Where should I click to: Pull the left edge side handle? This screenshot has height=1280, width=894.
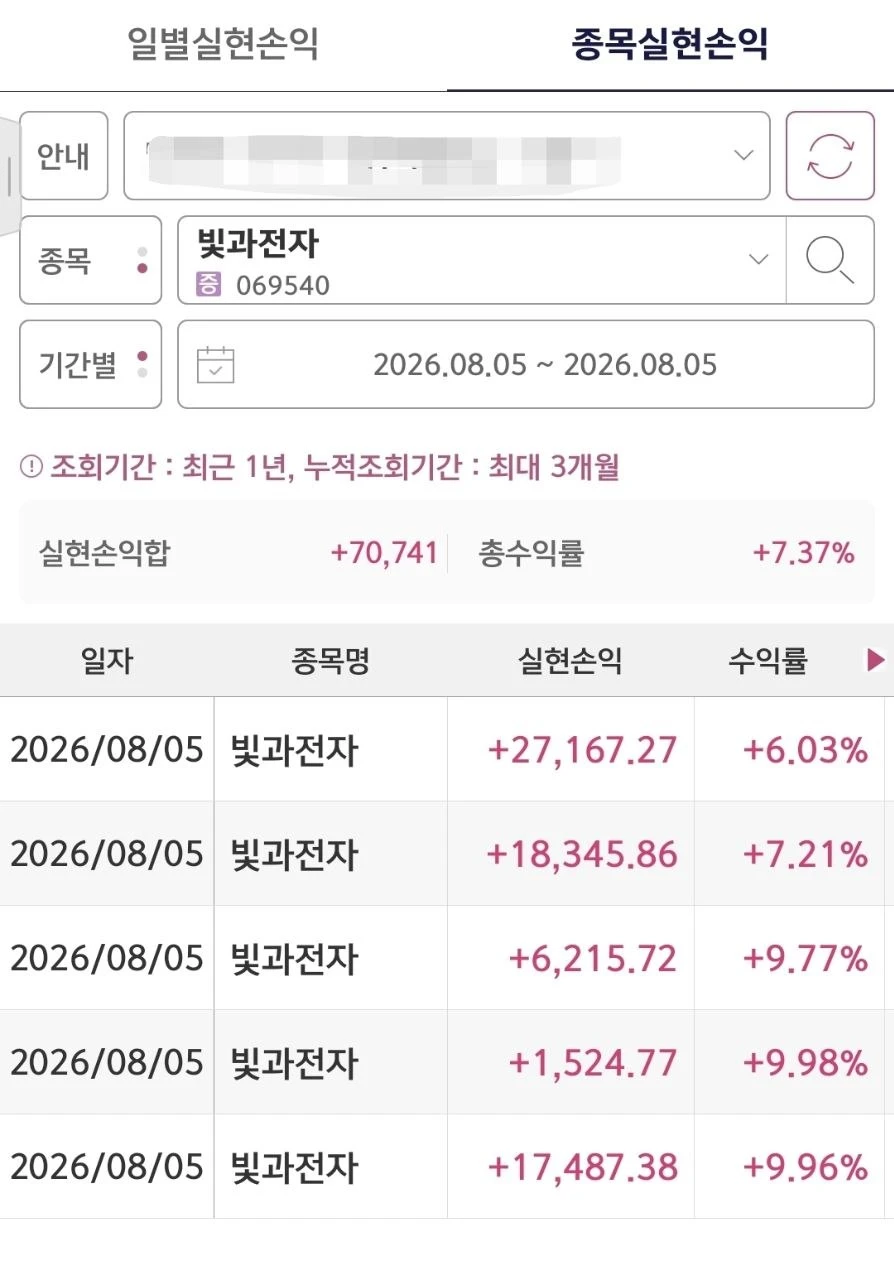click(x=9, y=176)
